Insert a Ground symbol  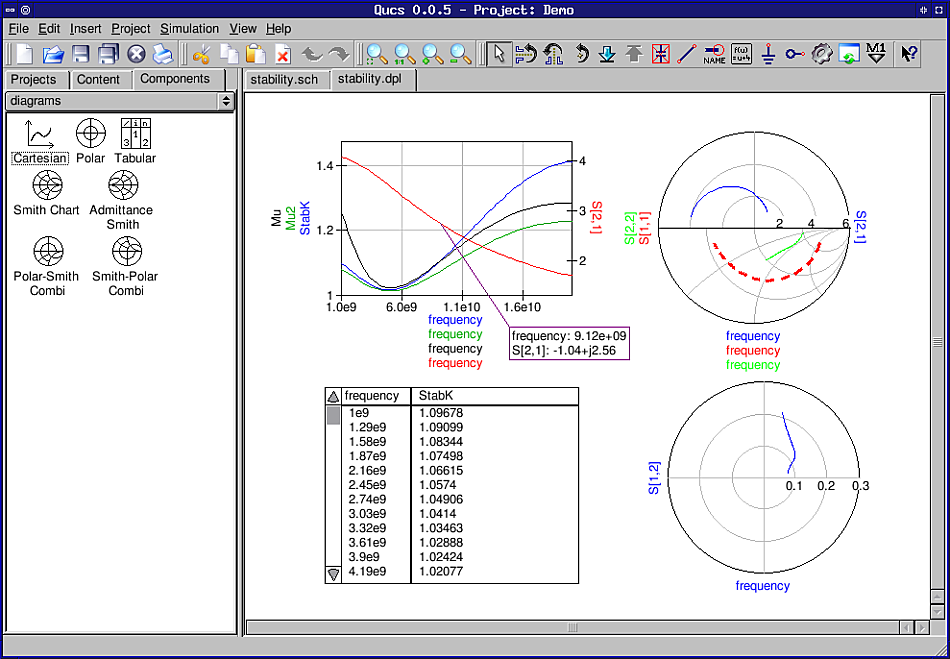coord(768,55)
